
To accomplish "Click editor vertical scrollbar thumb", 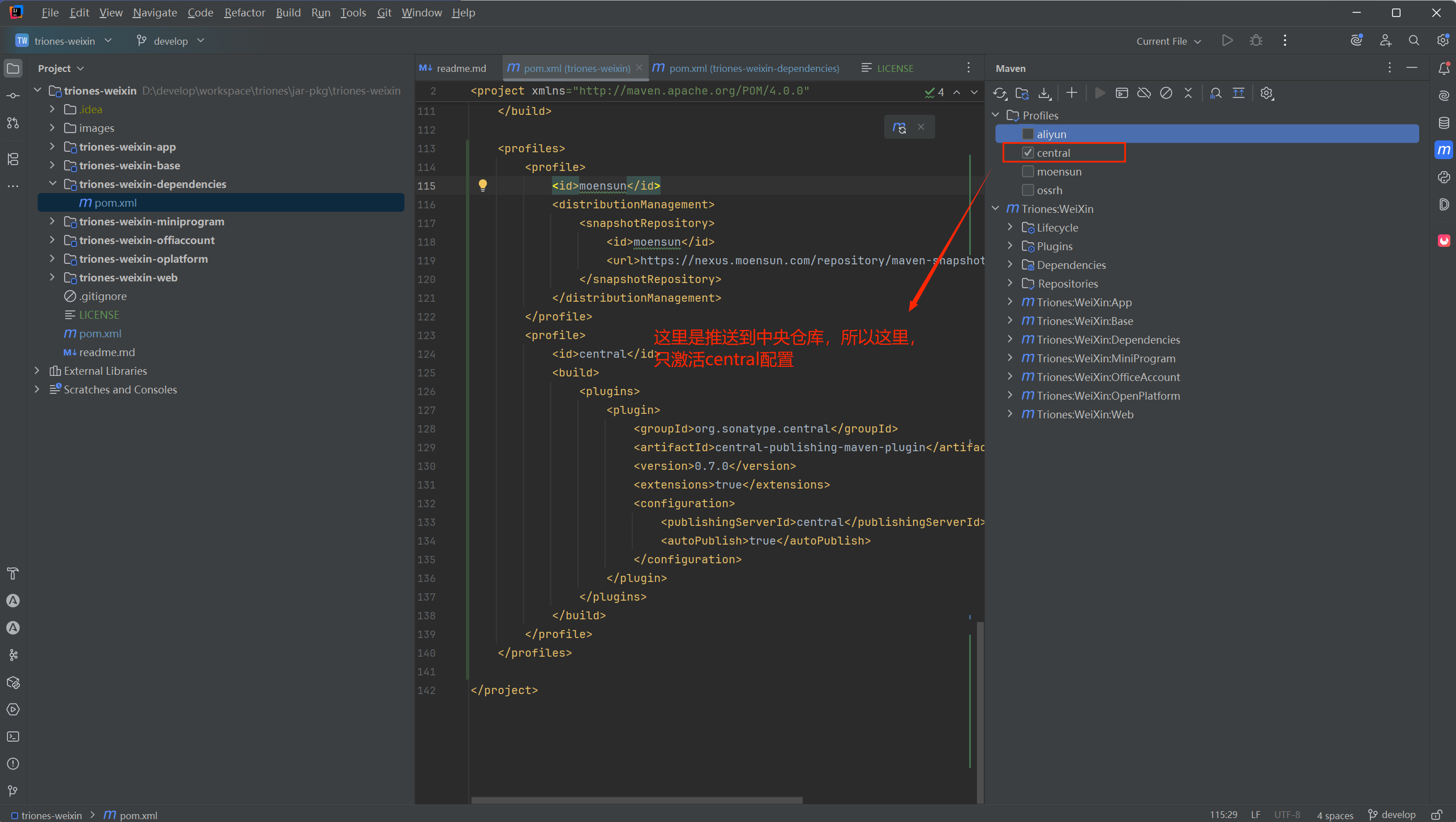I will click(x=980, y=712).
